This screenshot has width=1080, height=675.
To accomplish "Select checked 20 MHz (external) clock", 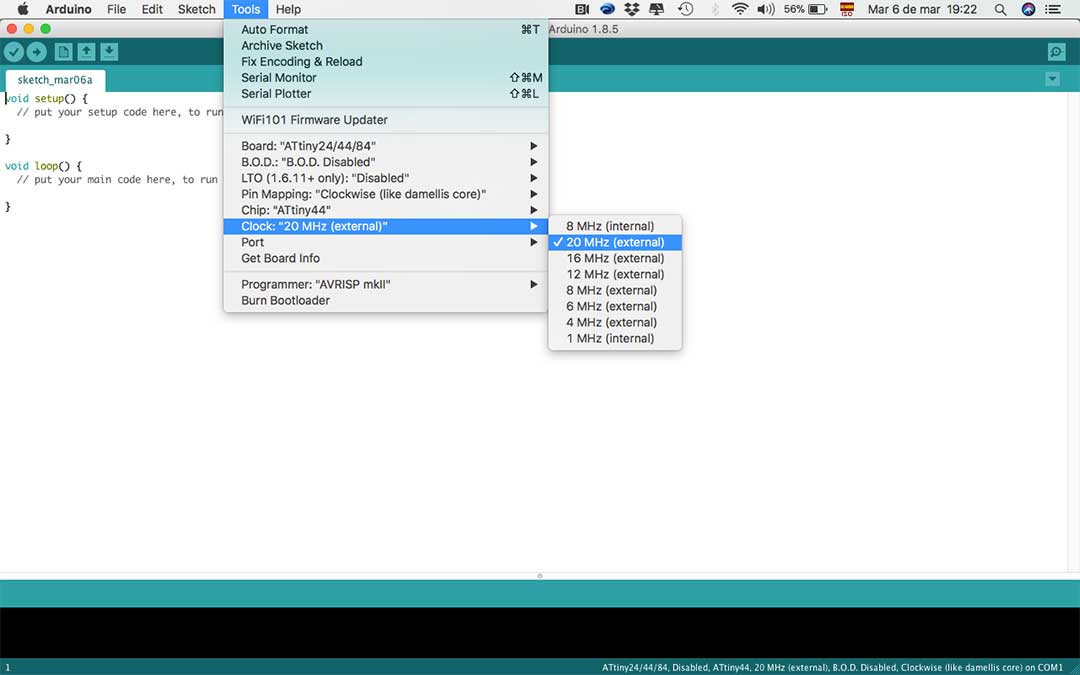I will coord(615,242).
